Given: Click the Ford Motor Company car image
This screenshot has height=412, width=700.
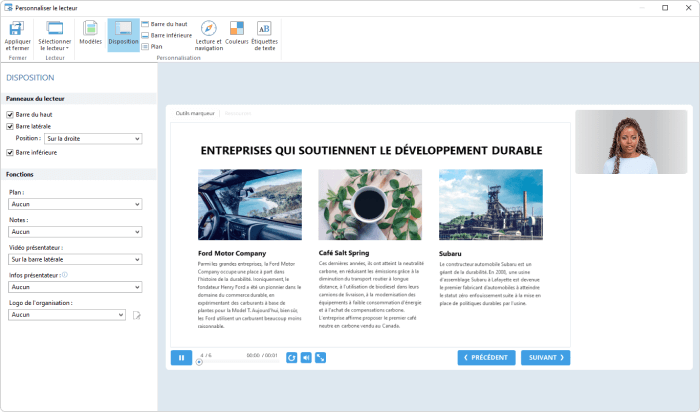Looking at the screenshot, I should tap(250, 204).
